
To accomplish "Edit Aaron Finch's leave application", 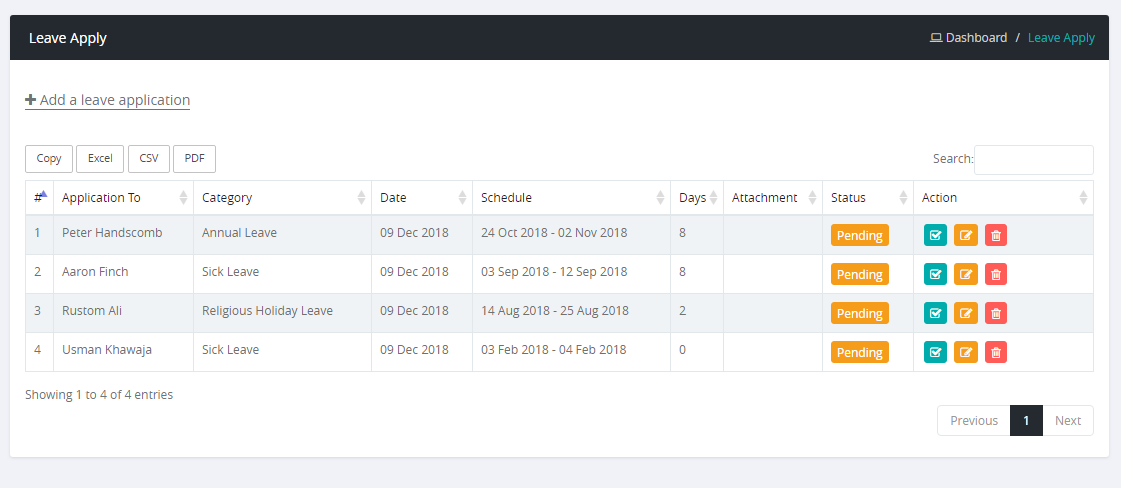I will pos(965,274).
